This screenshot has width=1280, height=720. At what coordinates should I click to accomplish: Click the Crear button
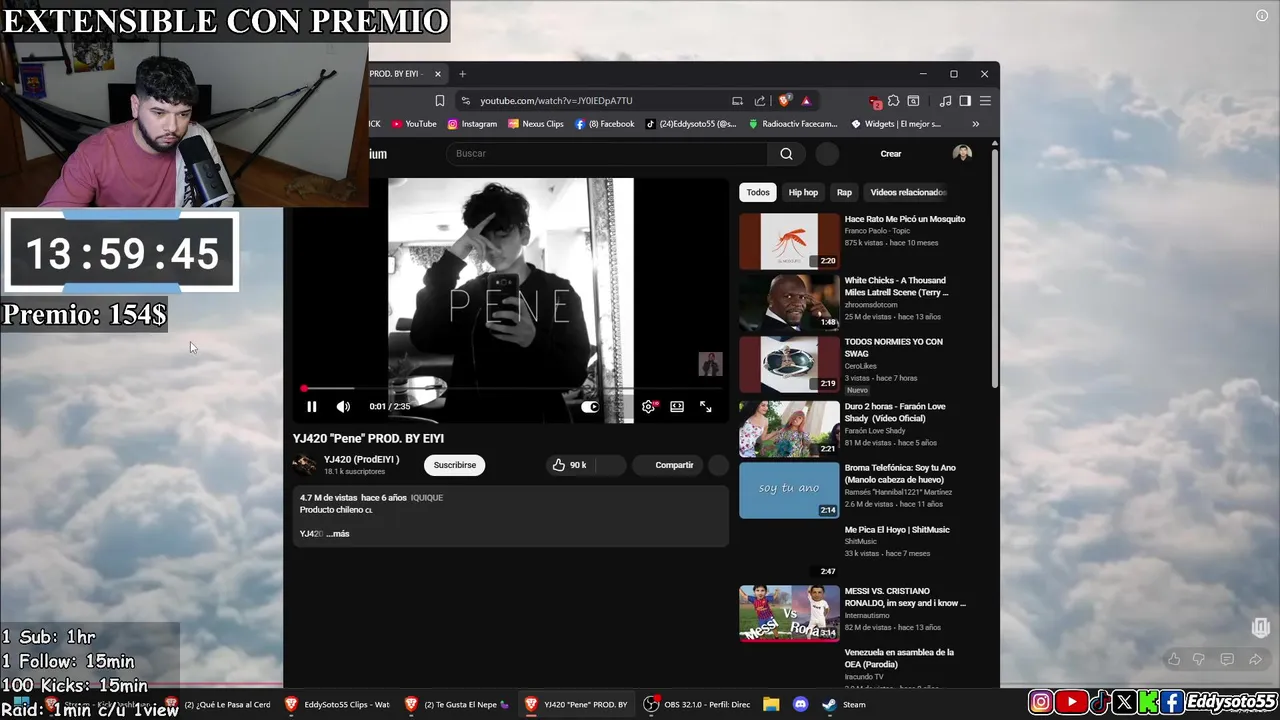(x=891, y=154)
